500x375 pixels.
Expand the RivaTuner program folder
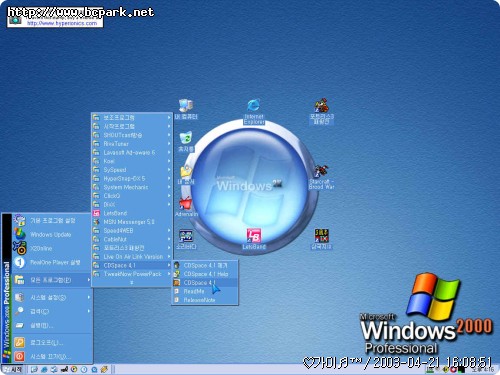click(132, 144)
